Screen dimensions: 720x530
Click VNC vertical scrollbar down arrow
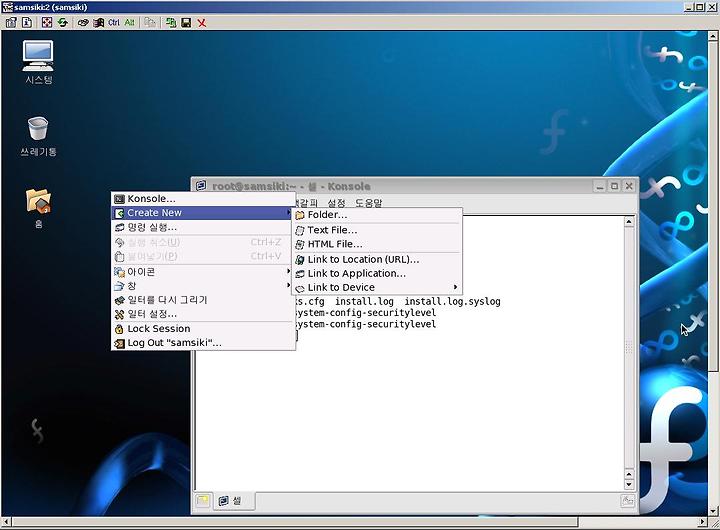713,511
